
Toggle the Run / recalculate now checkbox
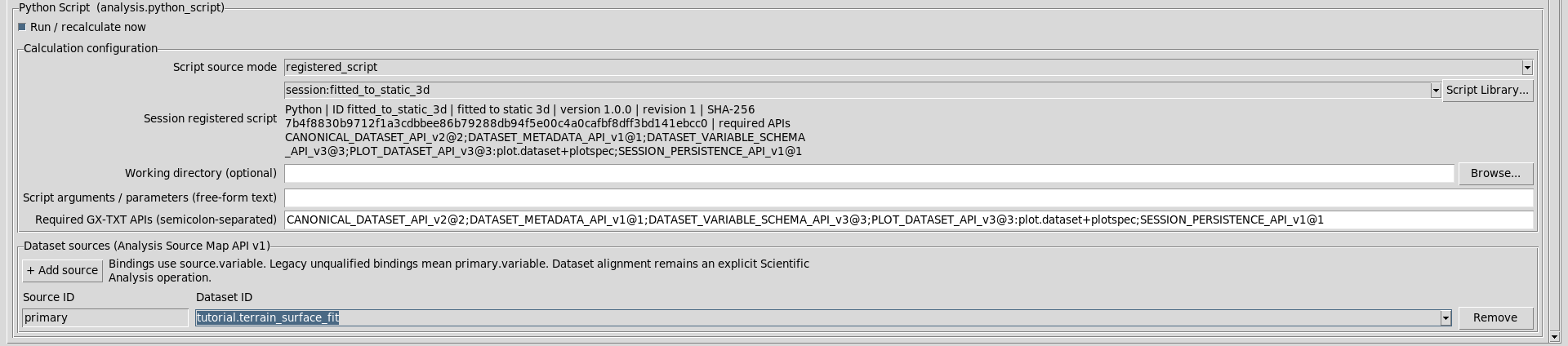coord(22,27)
